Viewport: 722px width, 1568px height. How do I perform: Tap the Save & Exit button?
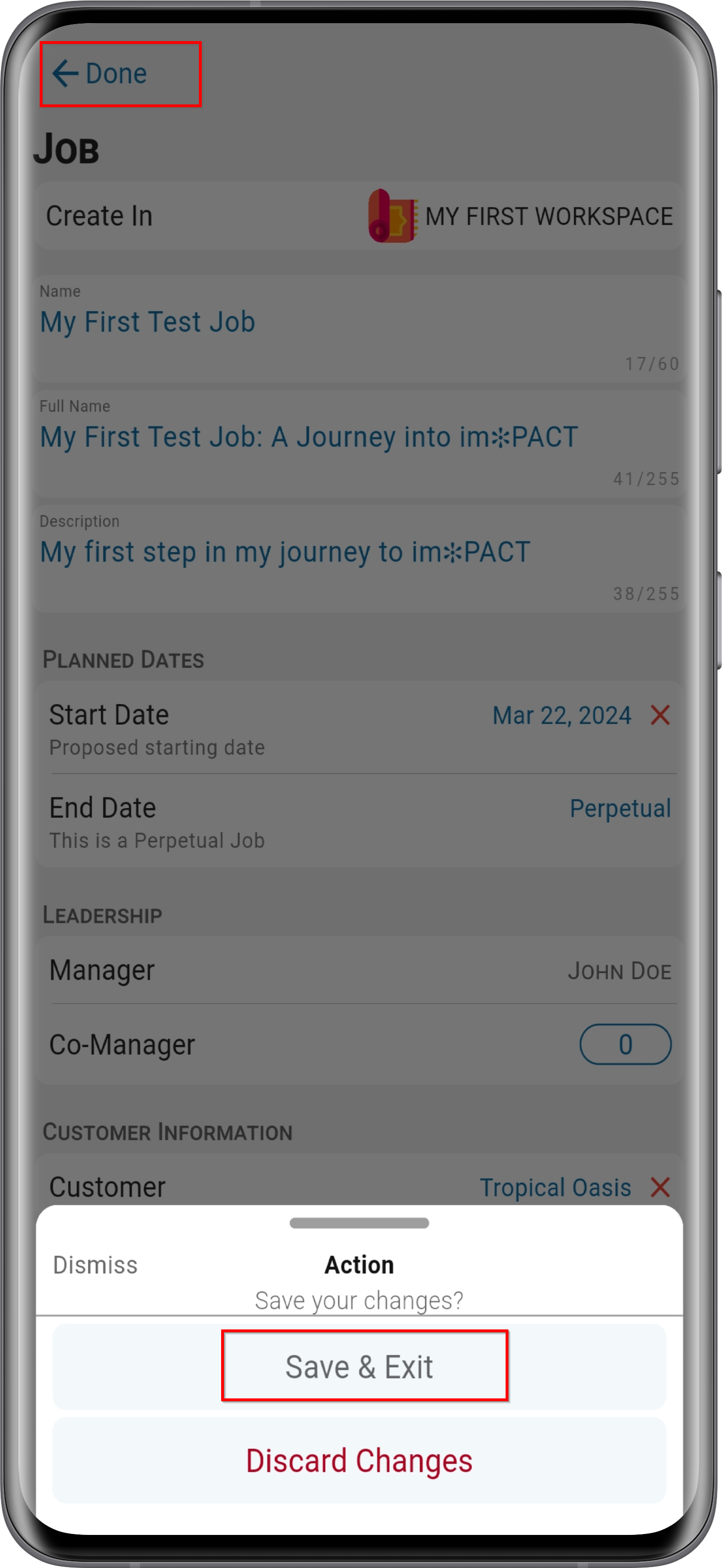click(x=359, y=1367)
